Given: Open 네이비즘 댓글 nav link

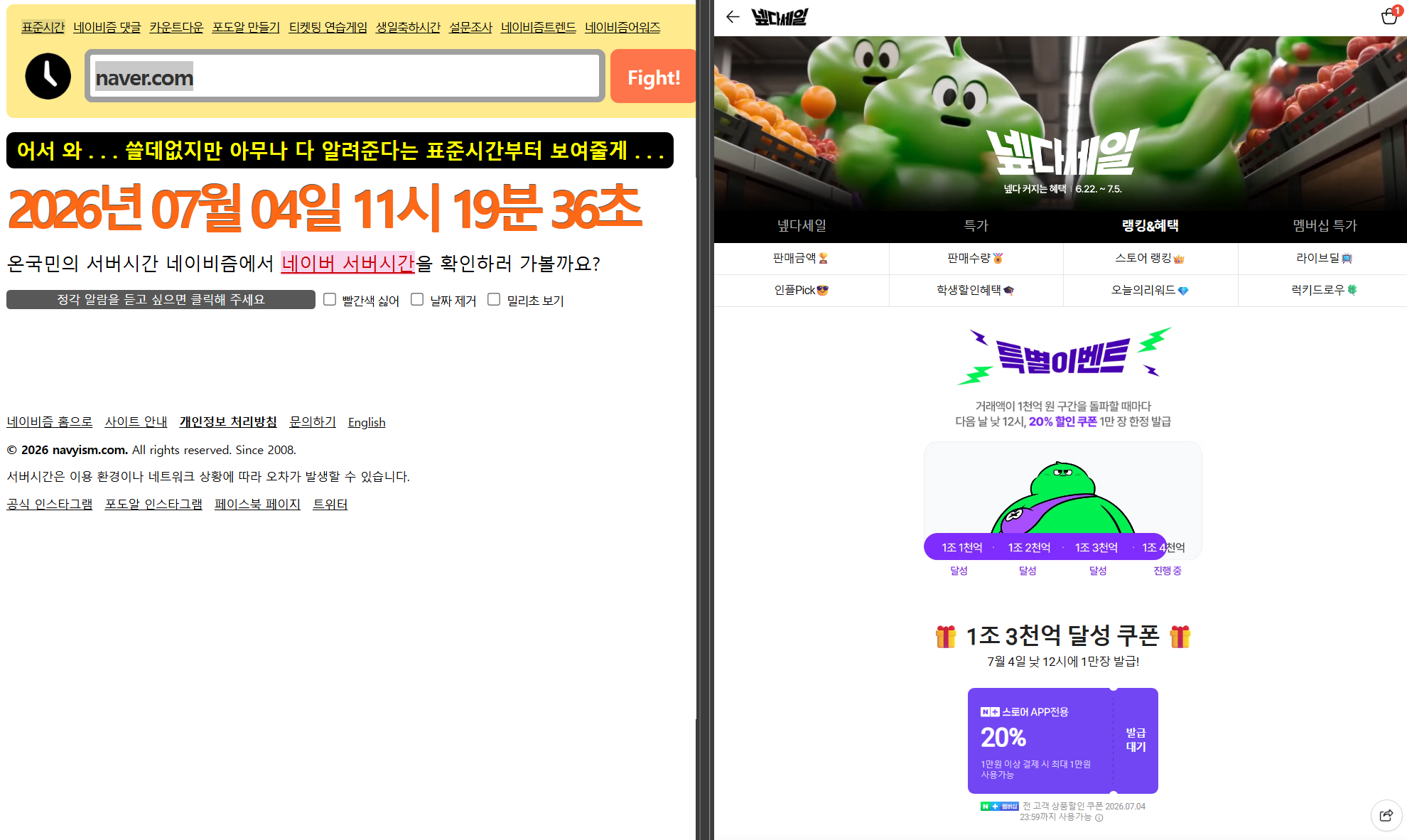Looking at the screenshot, I should (x=107, y=27).
